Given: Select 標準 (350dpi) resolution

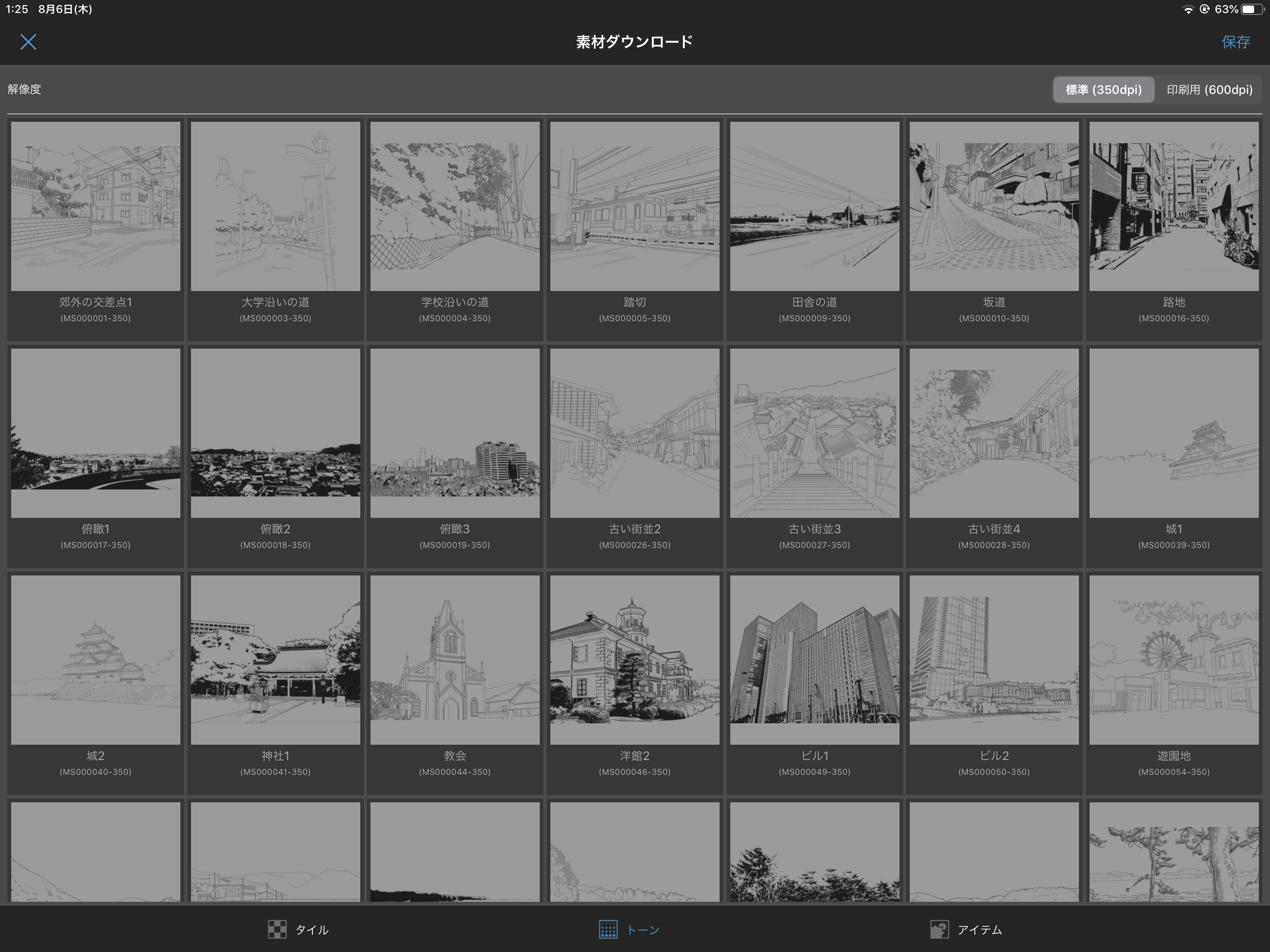Looking at the screenshot, I should coord(1103,90).
